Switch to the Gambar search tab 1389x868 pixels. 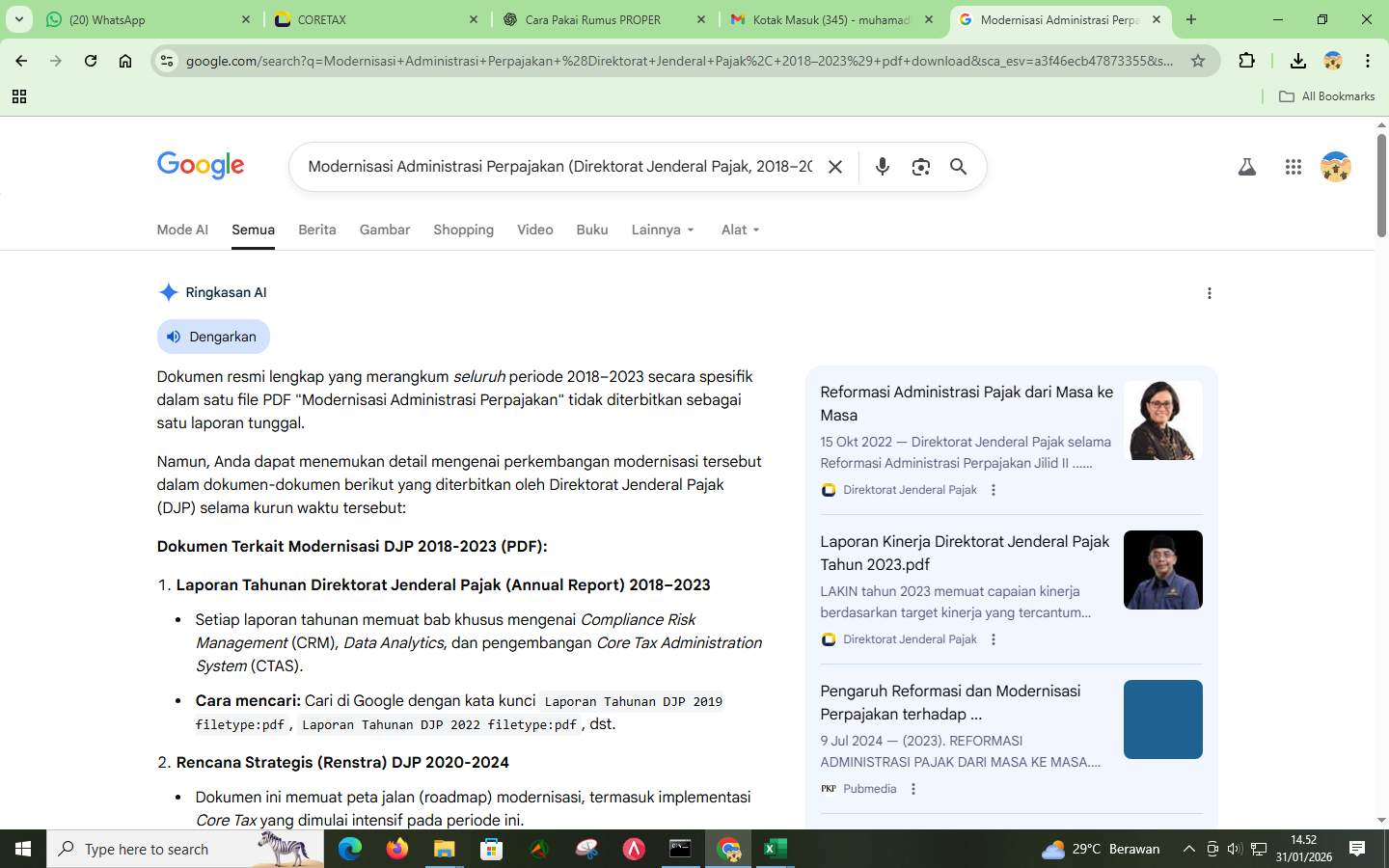(384, 230)
